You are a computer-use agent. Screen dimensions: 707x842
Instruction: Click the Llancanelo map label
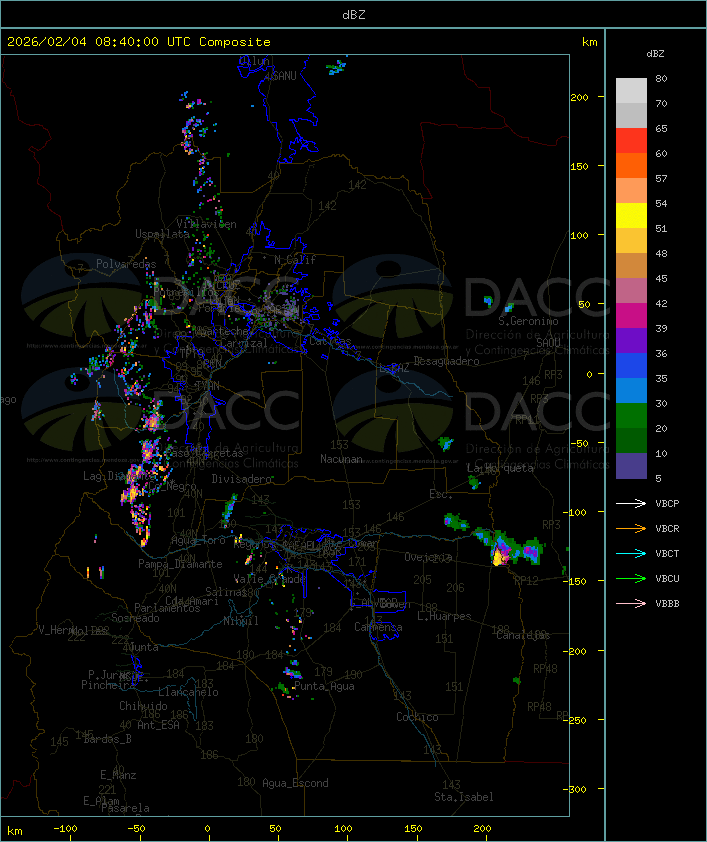coord(188,693)
